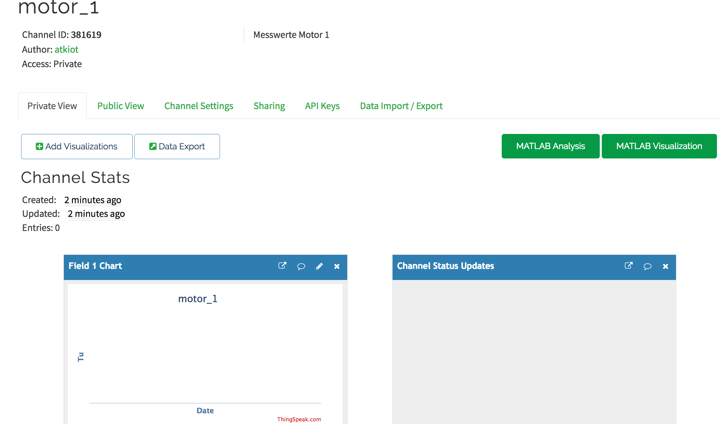Viewport: 721px width, 424px height.
Task: Open Channel Status Updates in new window
Action: (628, 266)
